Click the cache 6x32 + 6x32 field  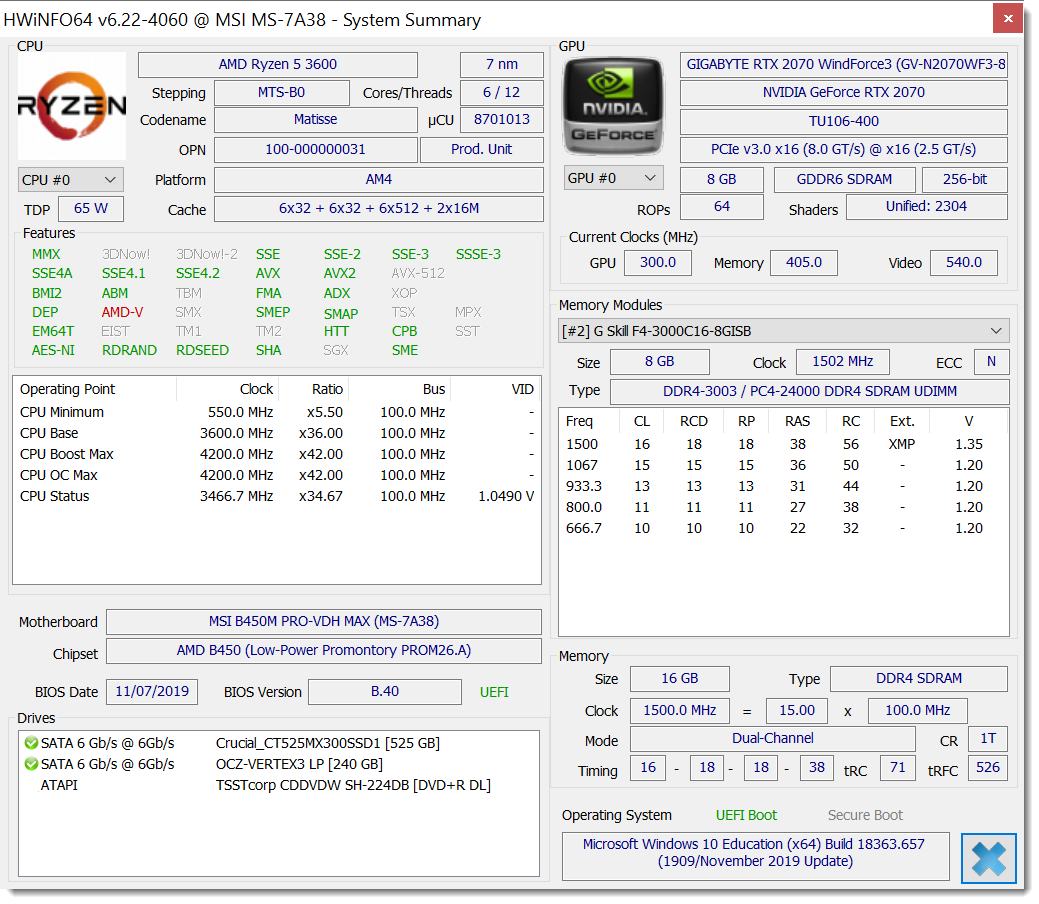point(379,209)
